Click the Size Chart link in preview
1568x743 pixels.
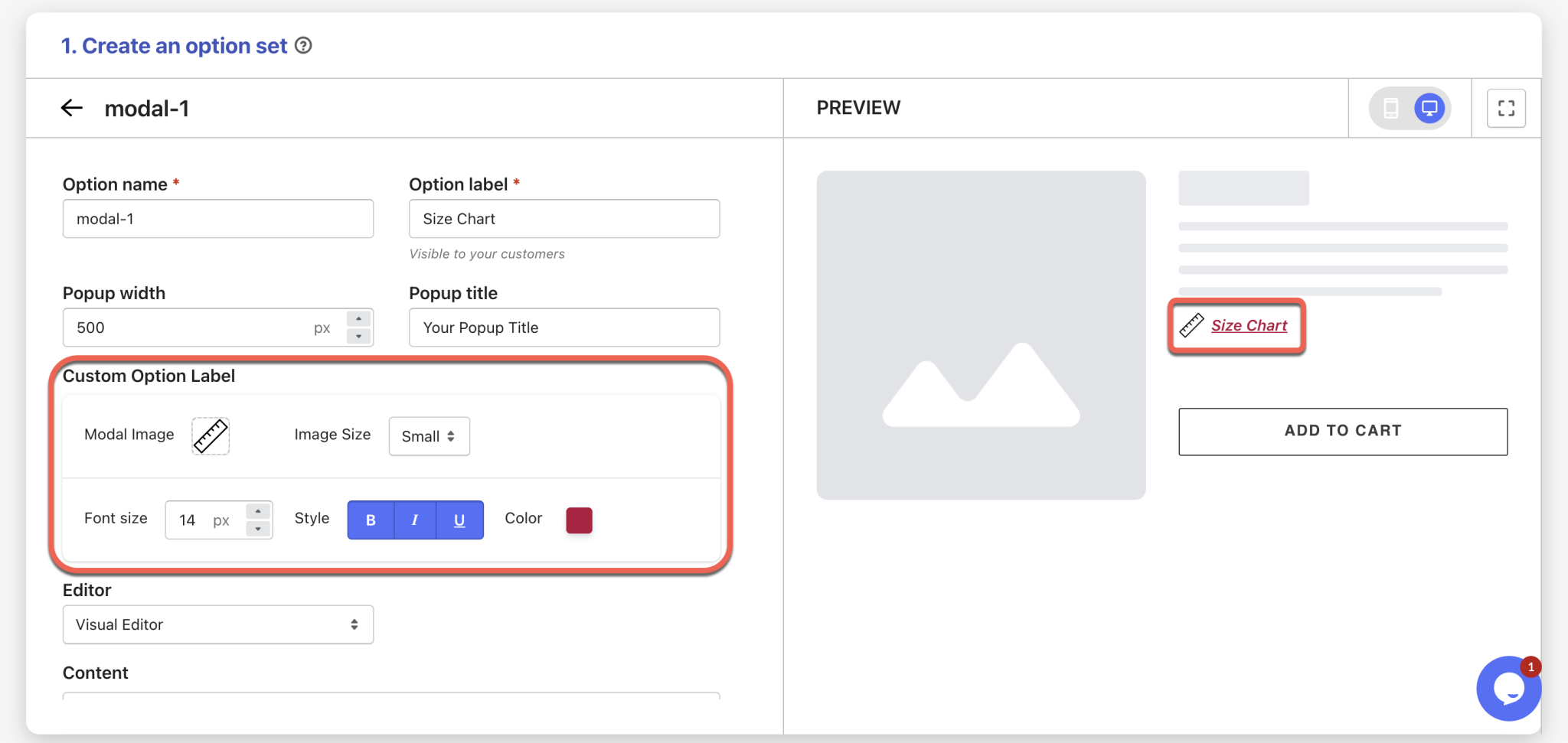click(x=1249, y=325)
